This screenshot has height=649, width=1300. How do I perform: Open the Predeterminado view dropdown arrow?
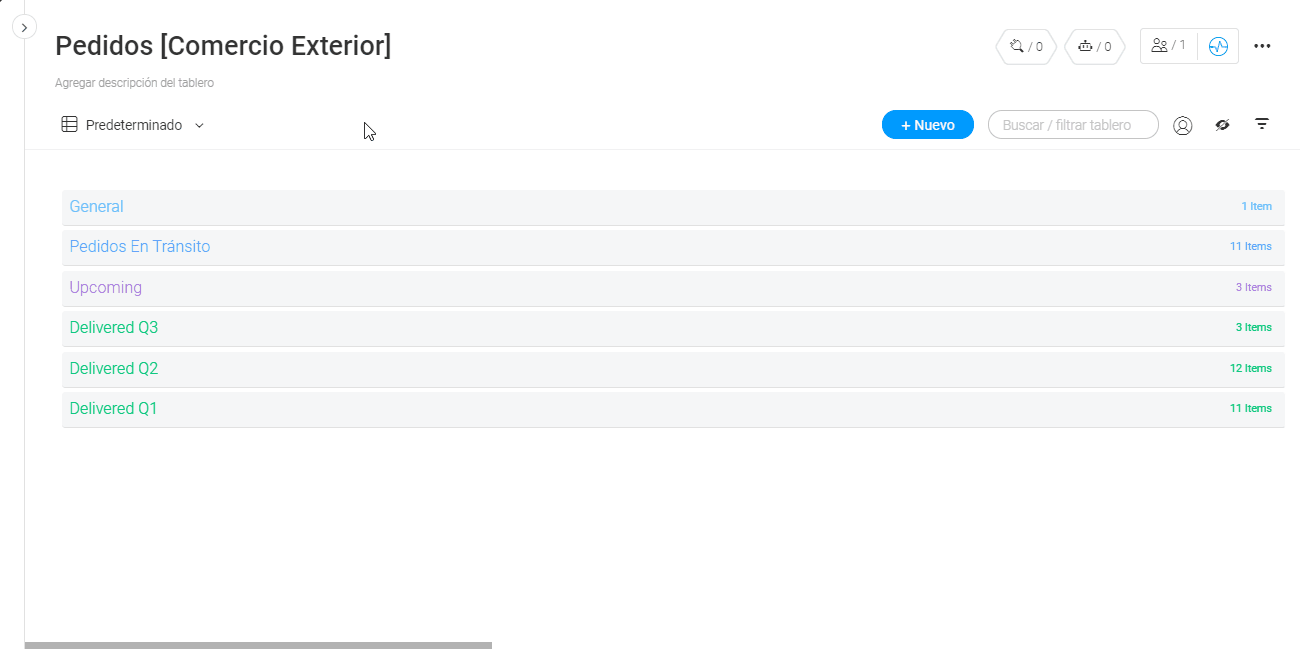click(x=199, y=126)
